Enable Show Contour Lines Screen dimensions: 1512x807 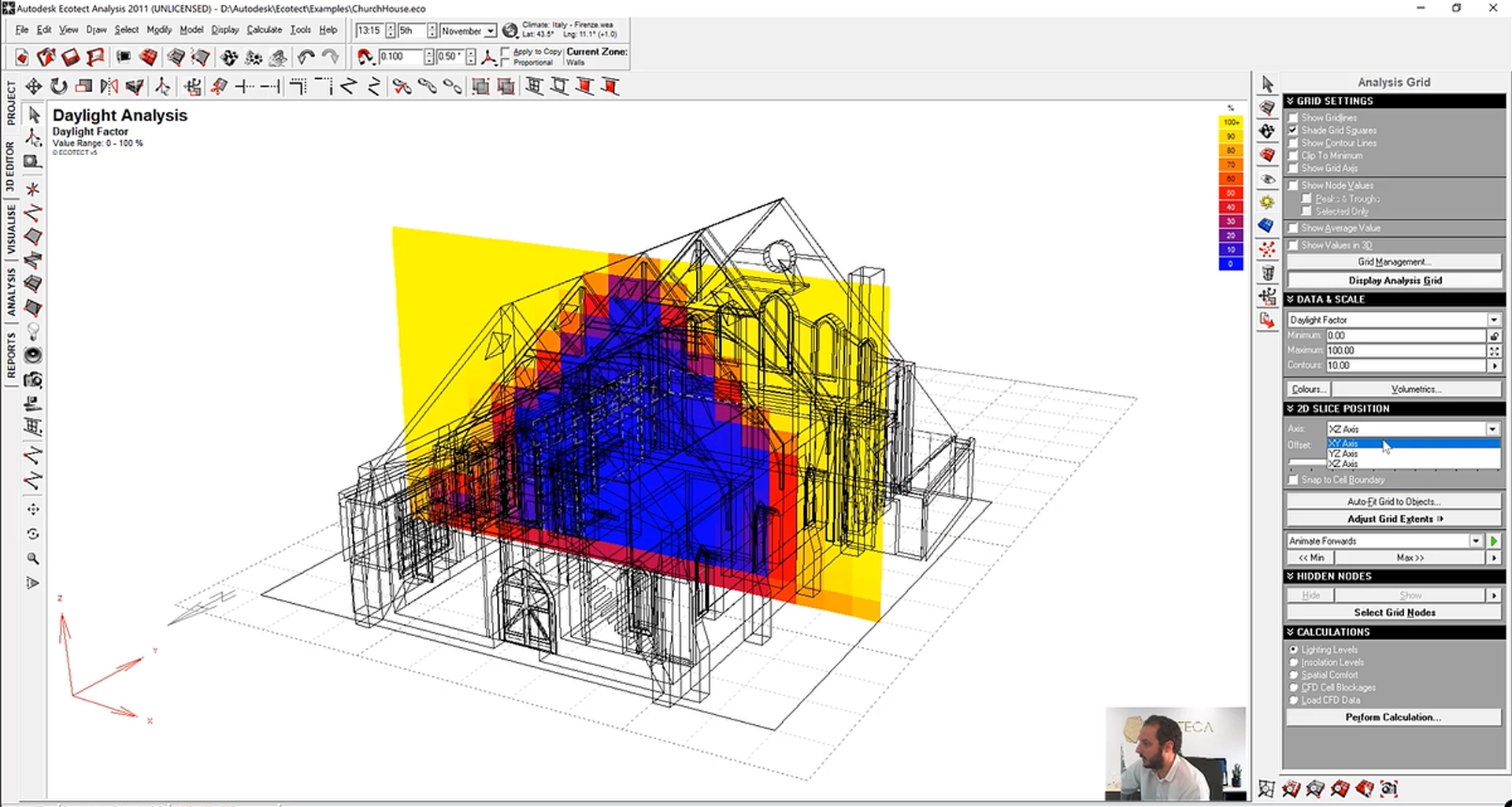(1292, 143)
